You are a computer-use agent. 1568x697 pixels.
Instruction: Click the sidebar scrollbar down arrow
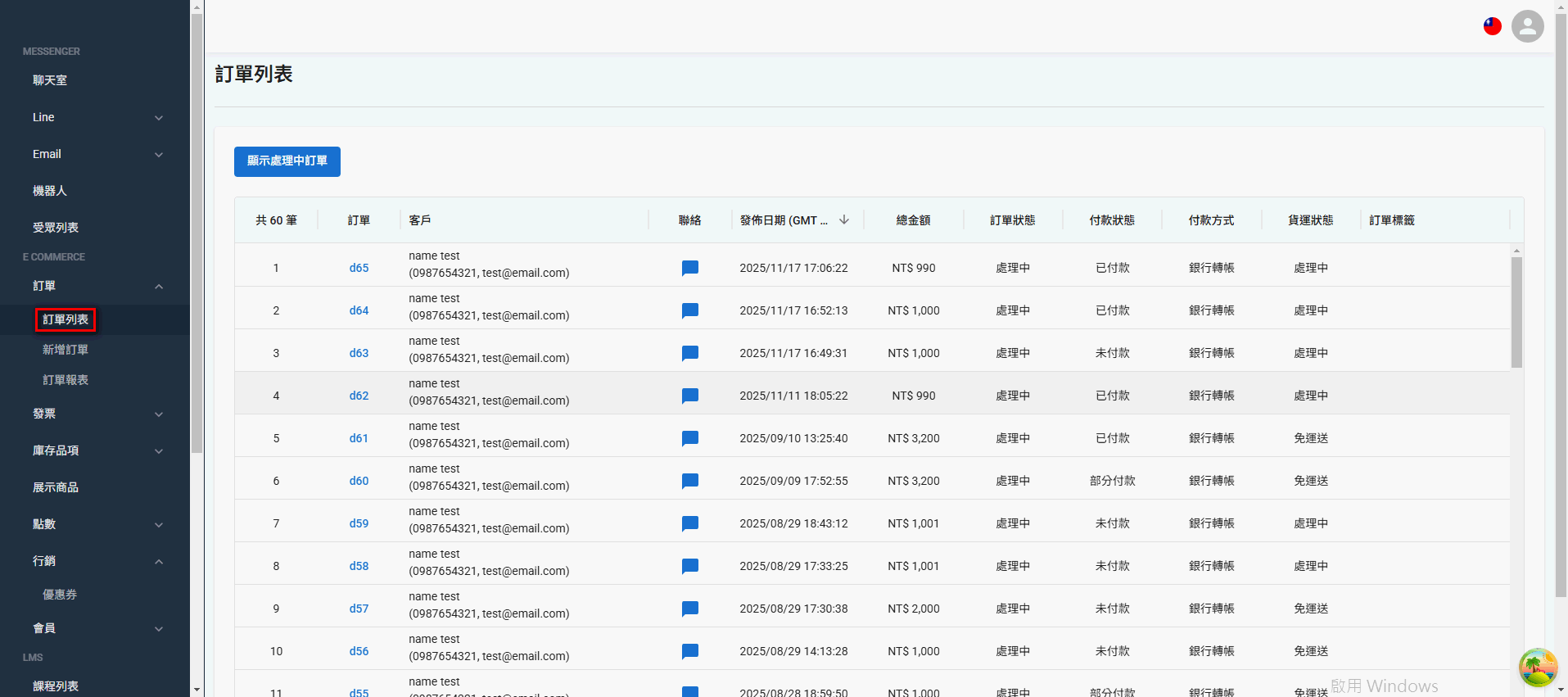(197, 690)
